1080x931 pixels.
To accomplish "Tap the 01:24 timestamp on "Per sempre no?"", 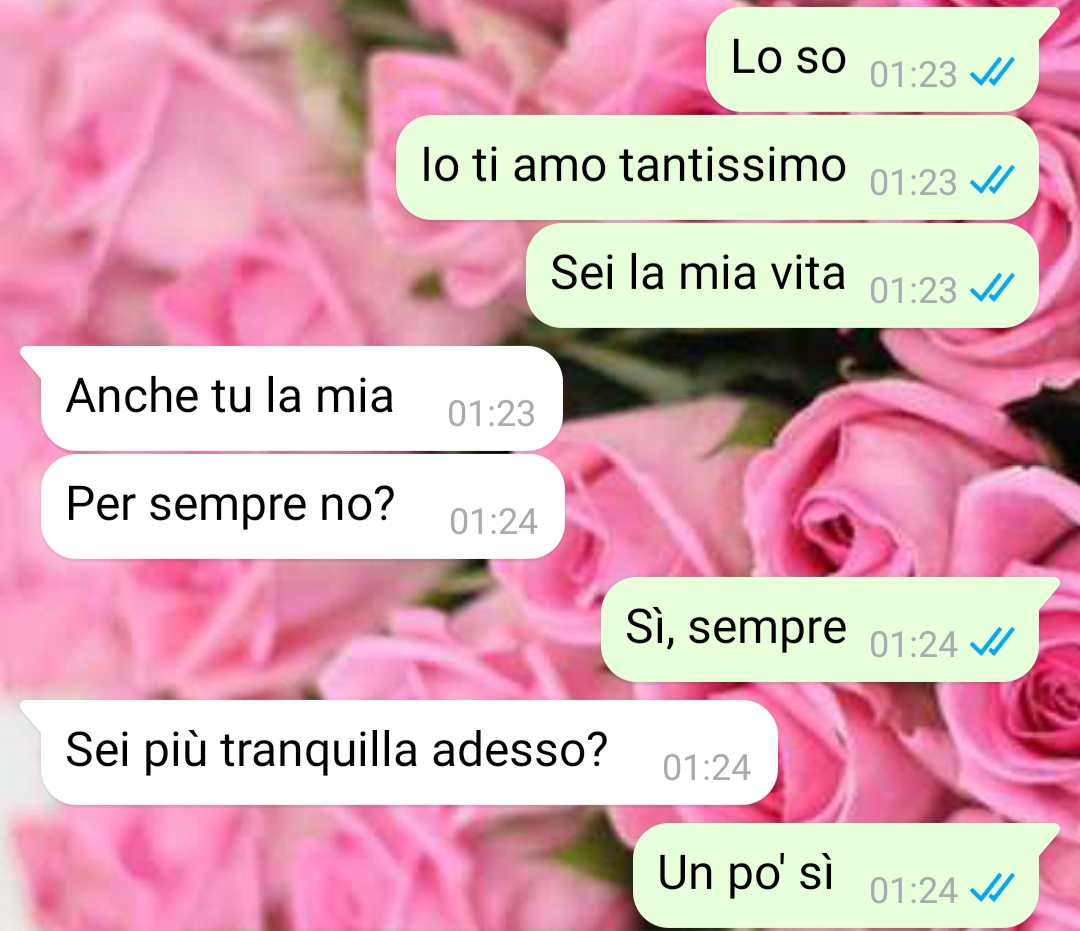I will [x=493, y=522].
